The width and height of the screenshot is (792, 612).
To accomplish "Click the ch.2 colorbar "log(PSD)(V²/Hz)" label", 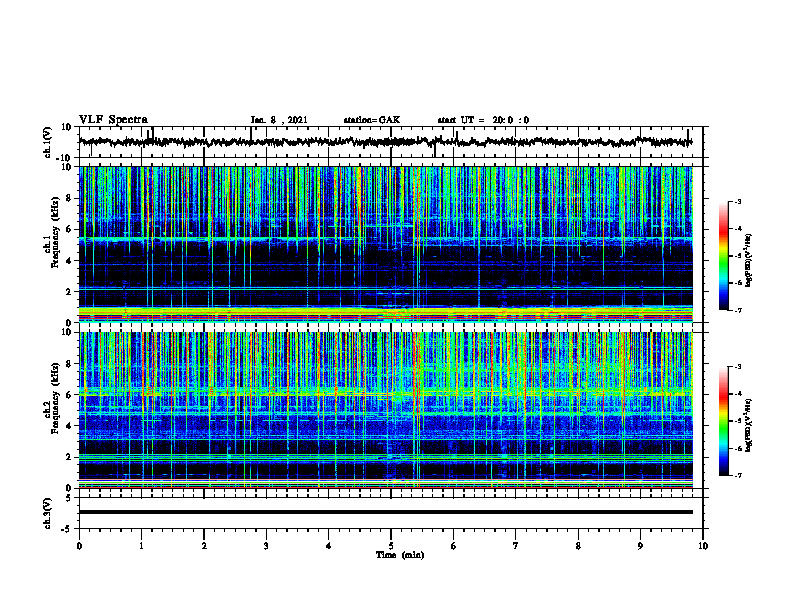I will pos(749,425).
